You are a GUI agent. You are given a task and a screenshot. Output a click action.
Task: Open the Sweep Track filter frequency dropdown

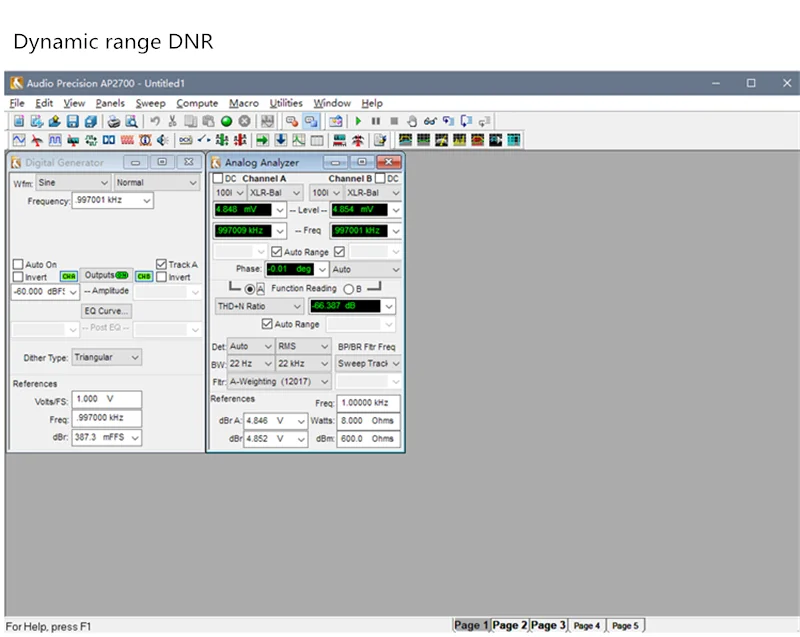[x=368, y=364]
